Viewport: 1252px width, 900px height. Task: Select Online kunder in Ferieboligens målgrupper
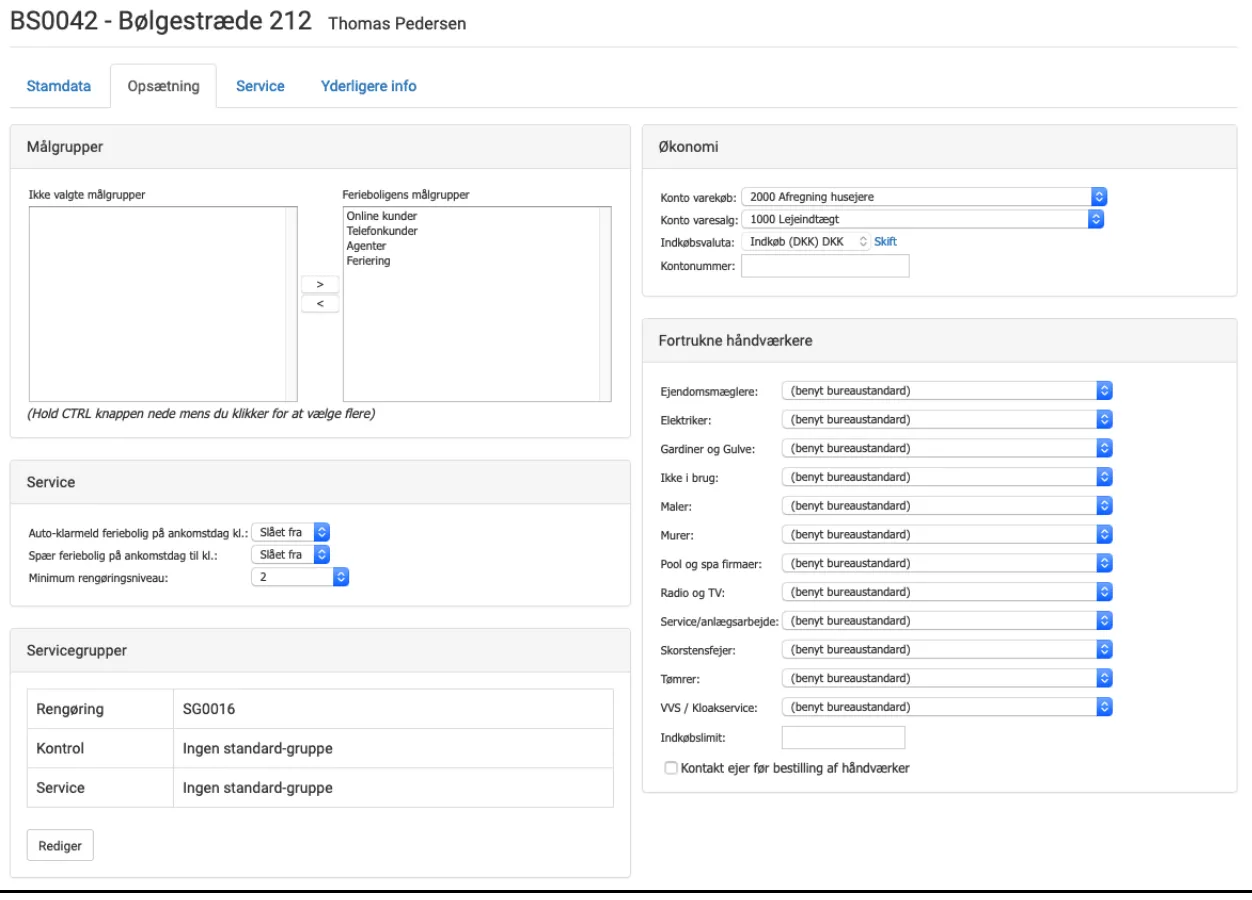(381, 216)
